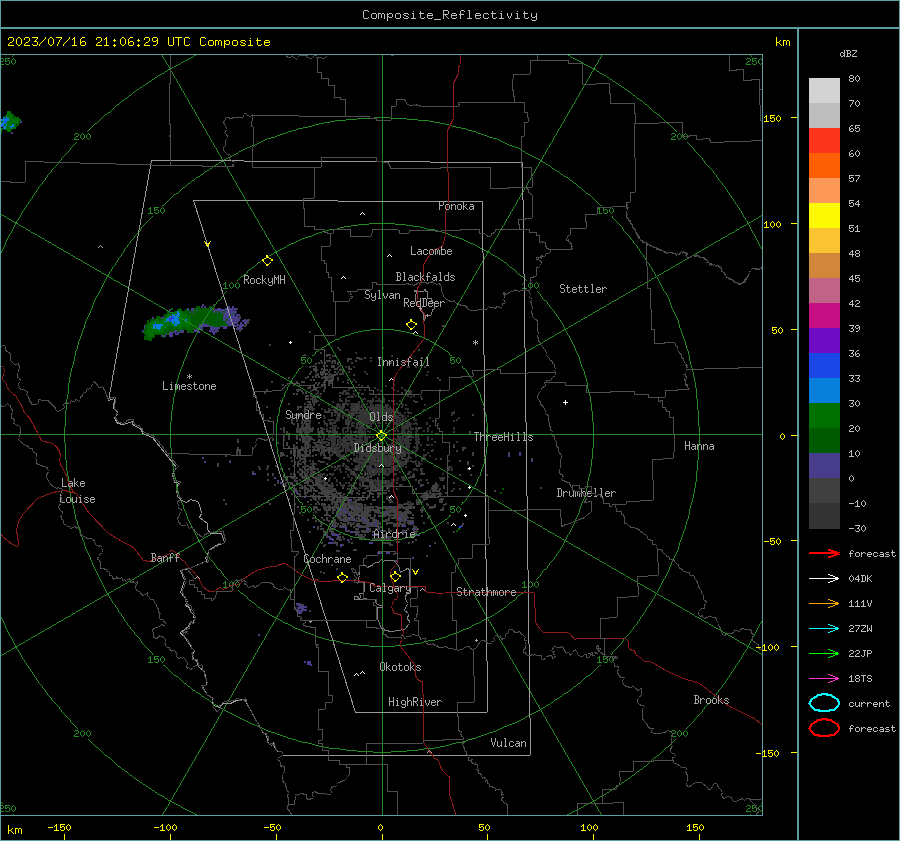This screenshot has width=900, height=841.
Task: Click the Okotoks town label
Action: click(x=400, y=667)
